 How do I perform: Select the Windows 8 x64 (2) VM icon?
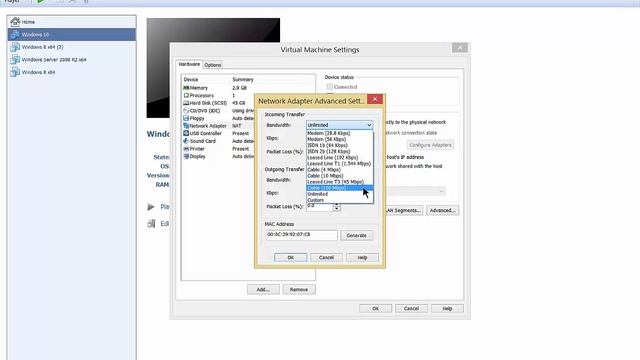click(x=15, y=47)
